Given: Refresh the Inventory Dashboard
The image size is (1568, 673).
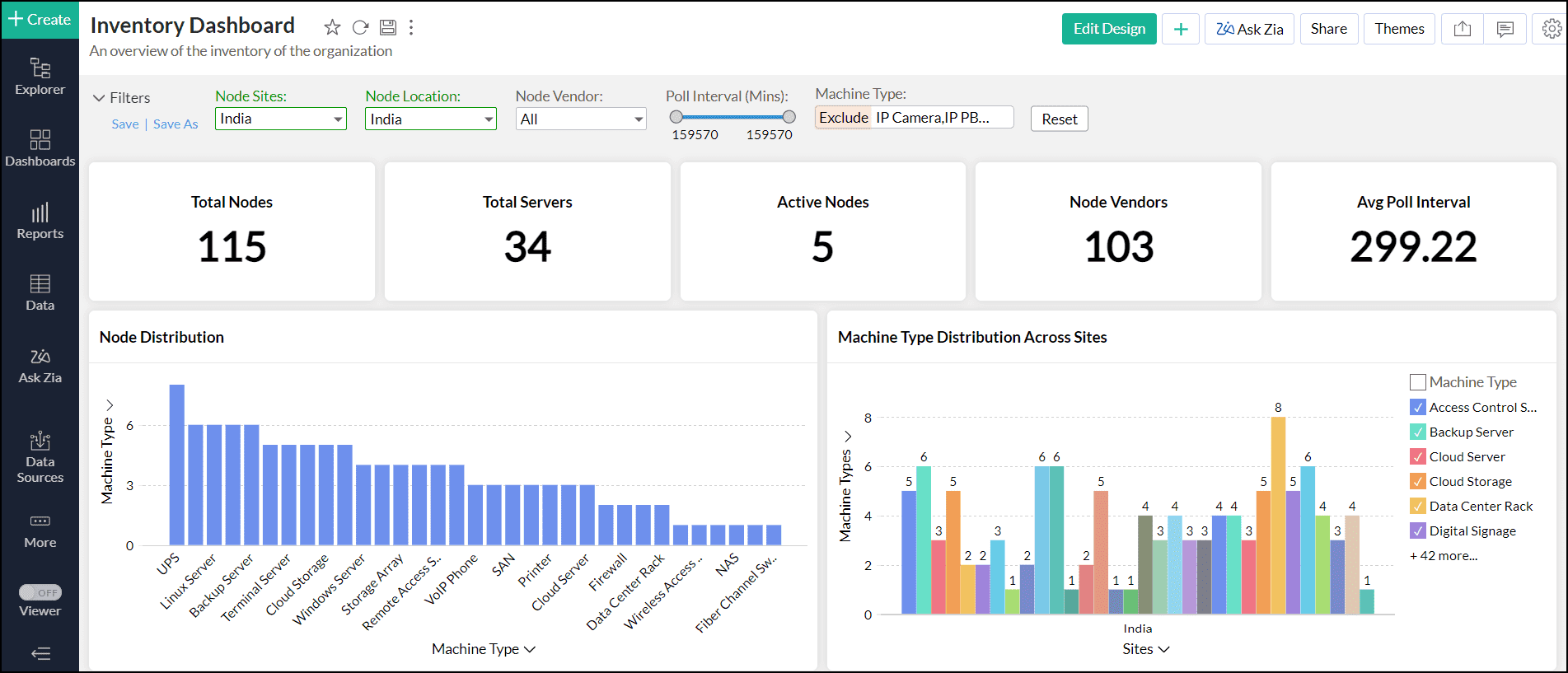Looking at the screenshot, I should pyautogui.click(x=360, y=28).
